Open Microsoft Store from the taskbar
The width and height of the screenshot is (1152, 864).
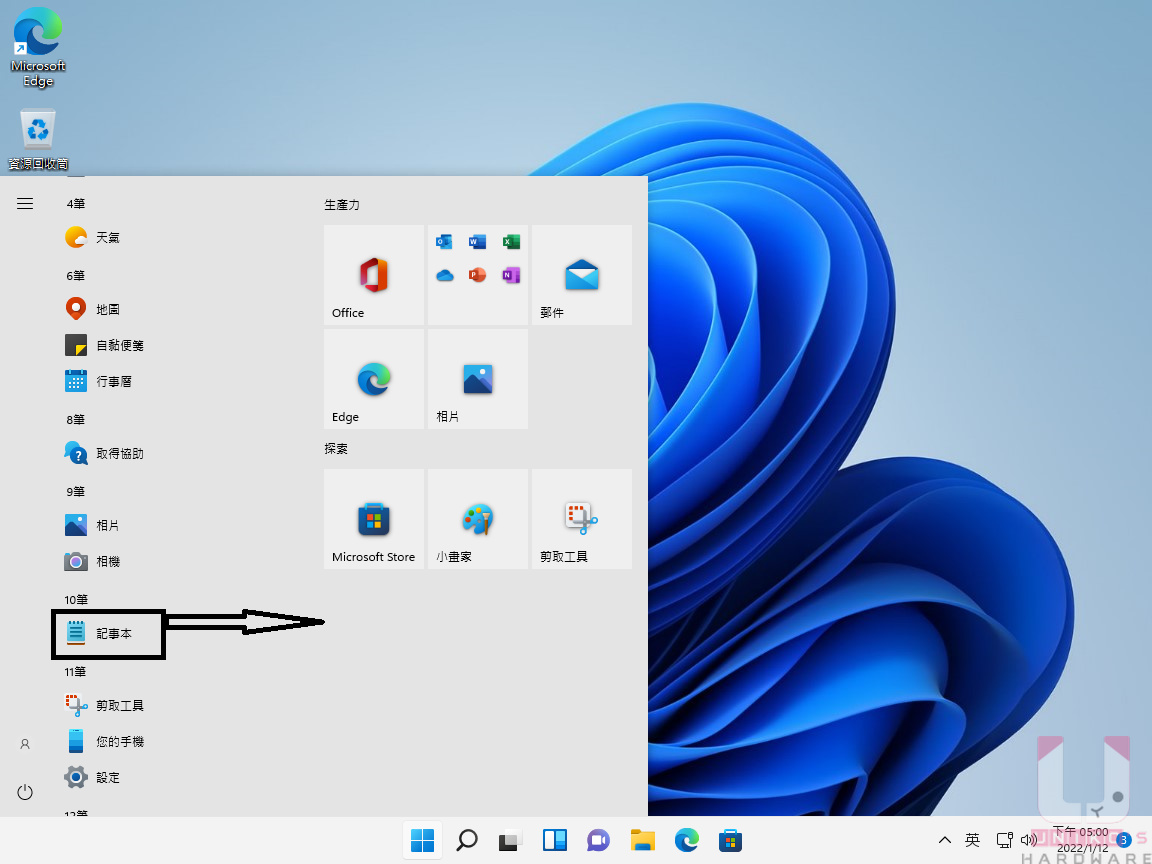730,840
